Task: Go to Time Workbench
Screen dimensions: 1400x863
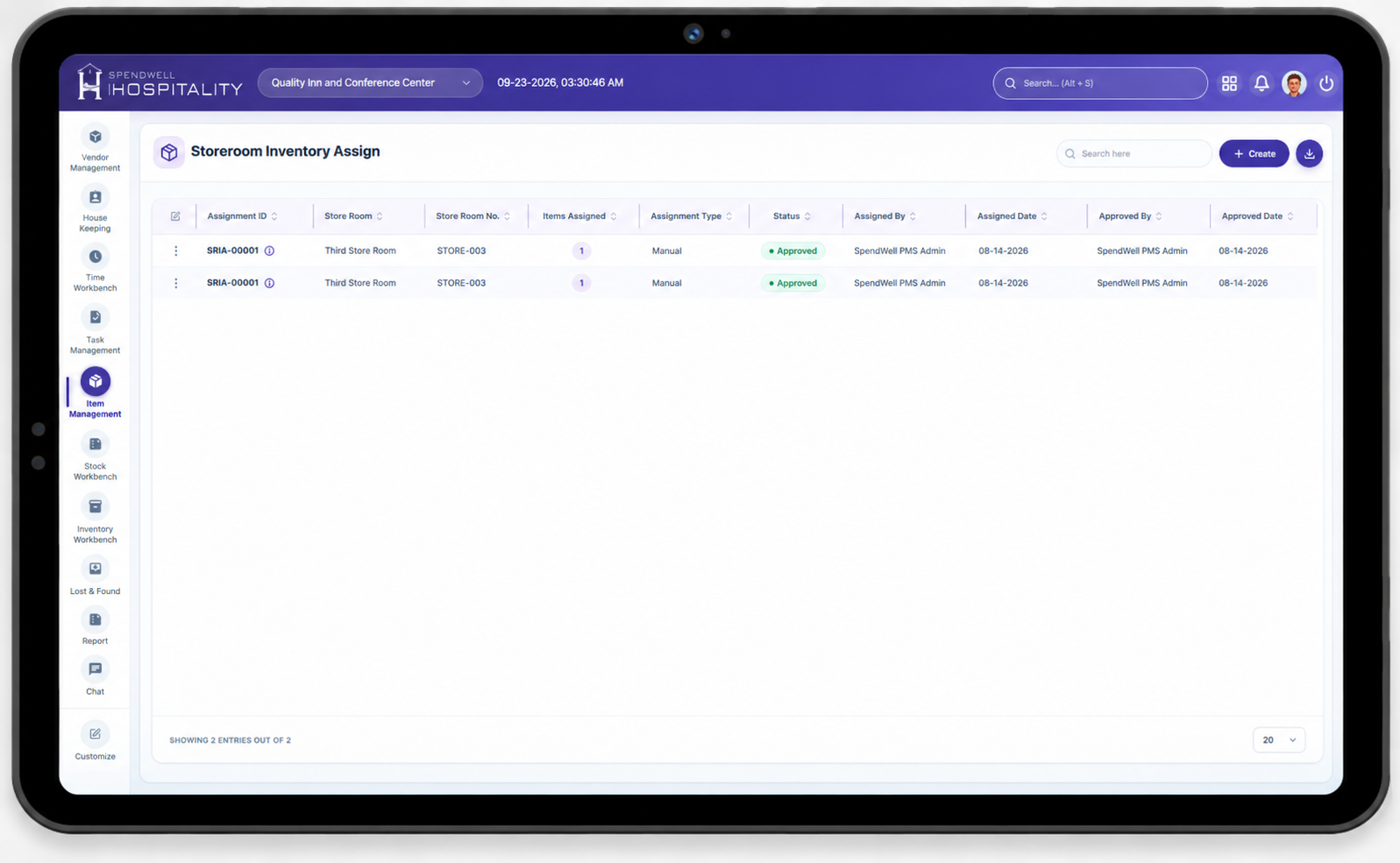Action: click(95, 269)
